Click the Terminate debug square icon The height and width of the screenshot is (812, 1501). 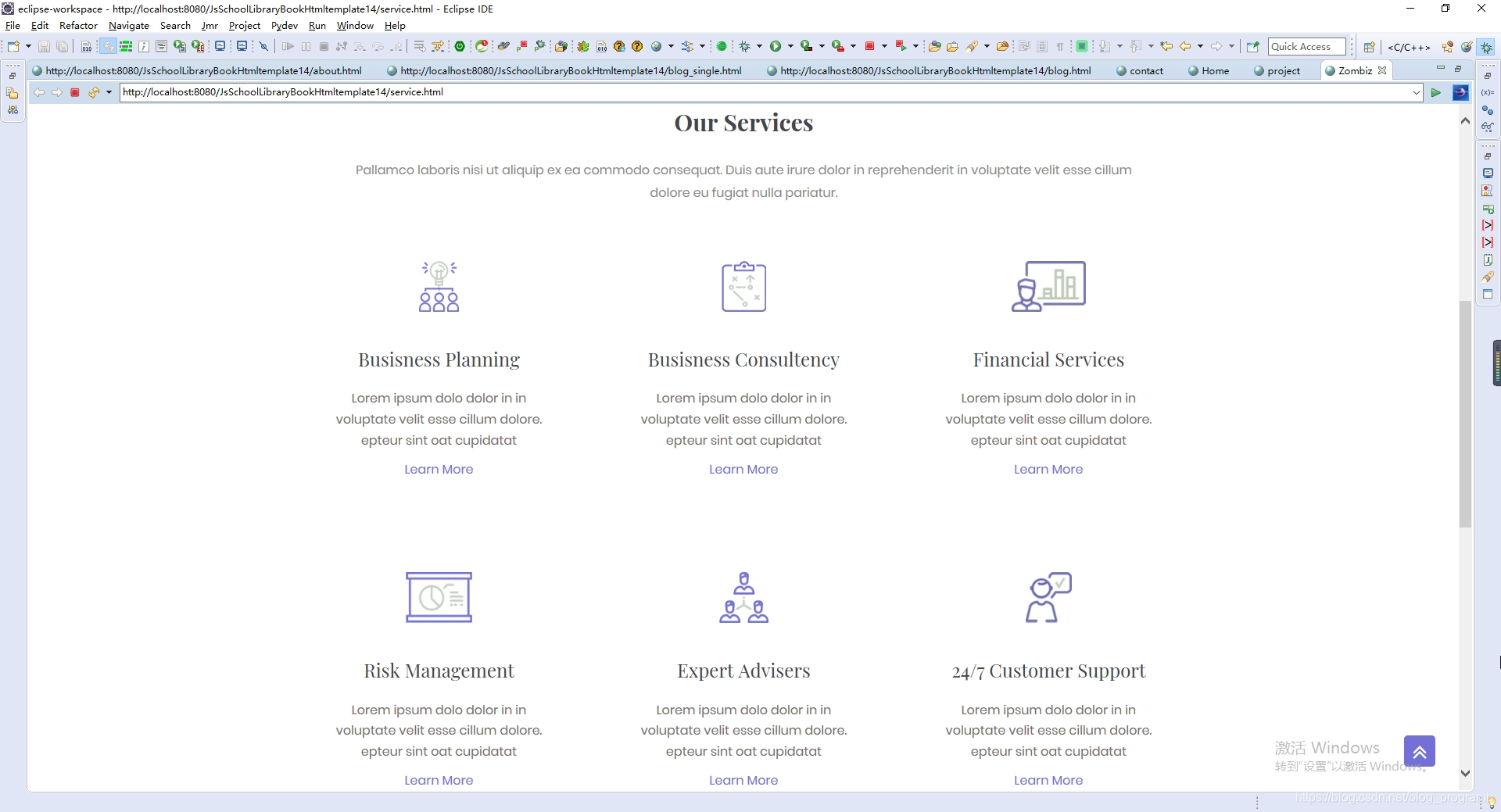(x=324, y=46)
